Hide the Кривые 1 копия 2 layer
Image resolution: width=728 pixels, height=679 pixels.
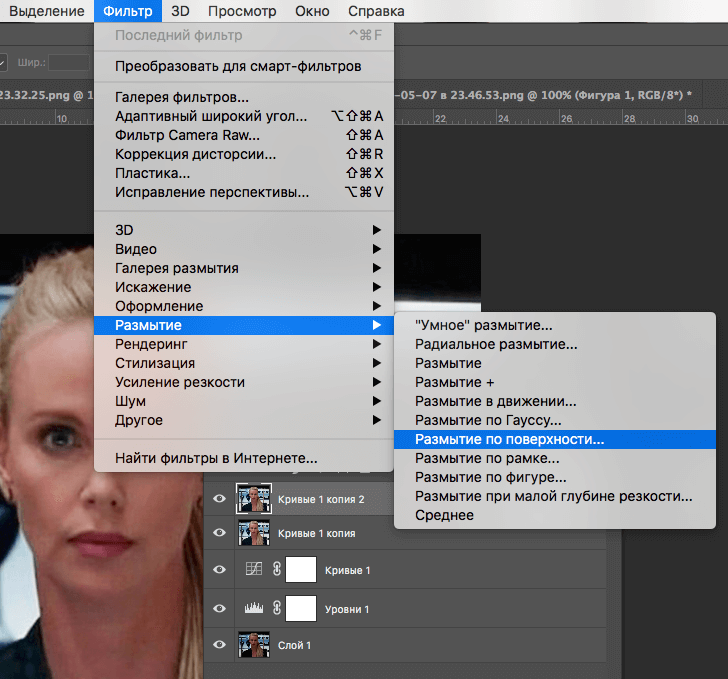220,499
